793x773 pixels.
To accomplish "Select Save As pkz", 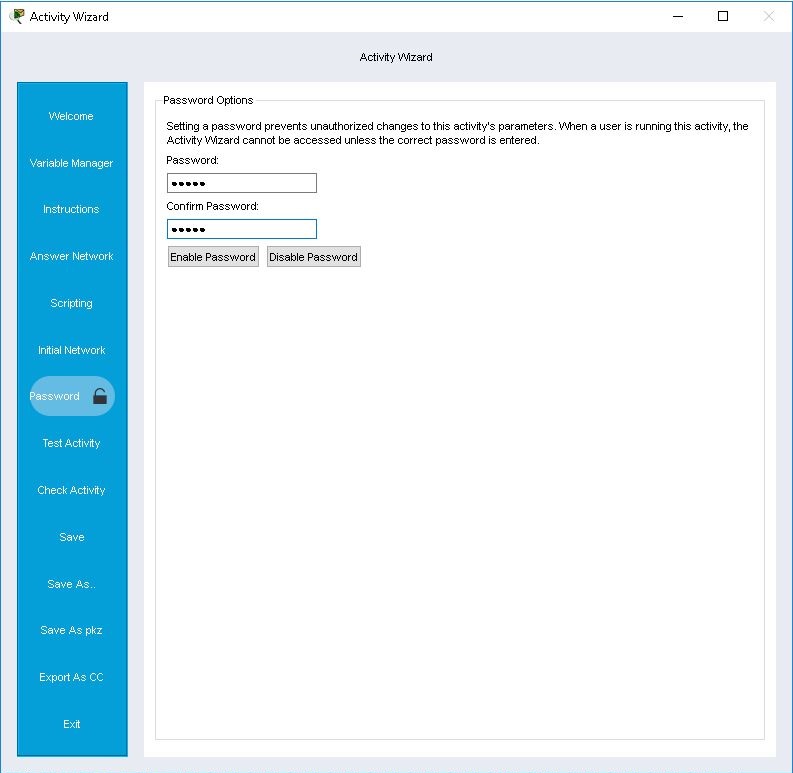I will pos(71,630).
